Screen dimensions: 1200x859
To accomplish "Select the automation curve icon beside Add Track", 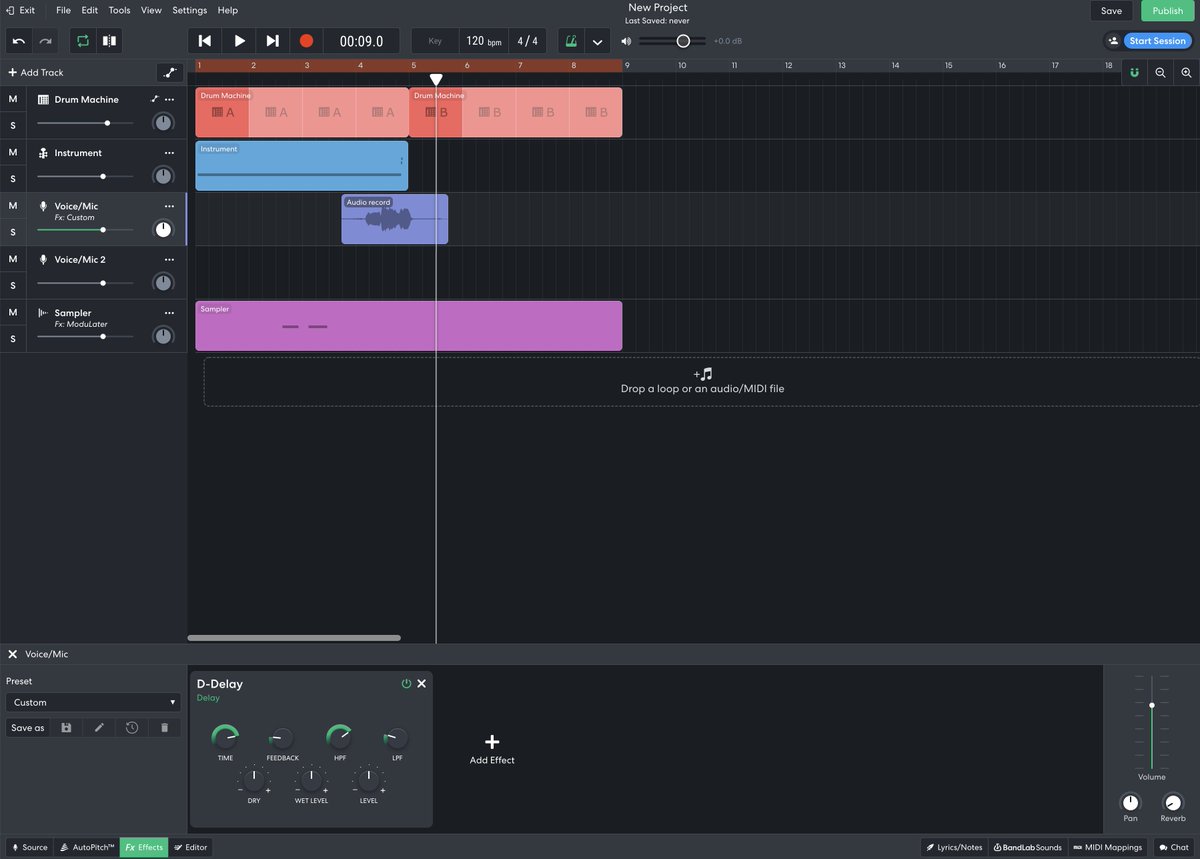I will point(170,72).
